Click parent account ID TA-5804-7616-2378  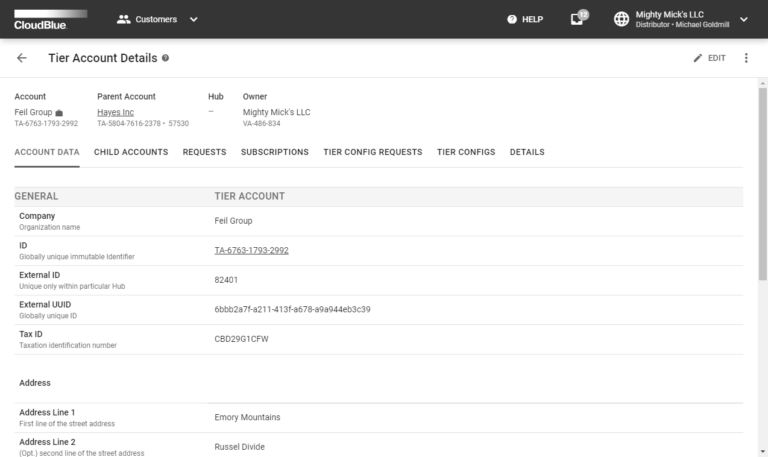(129, 123)
